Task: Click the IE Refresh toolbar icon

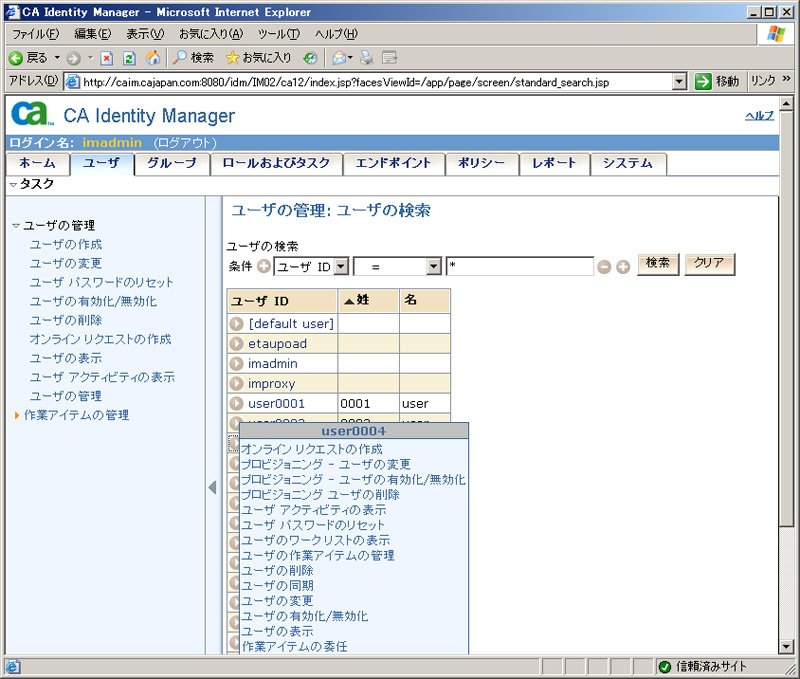Action: (130, 58)
